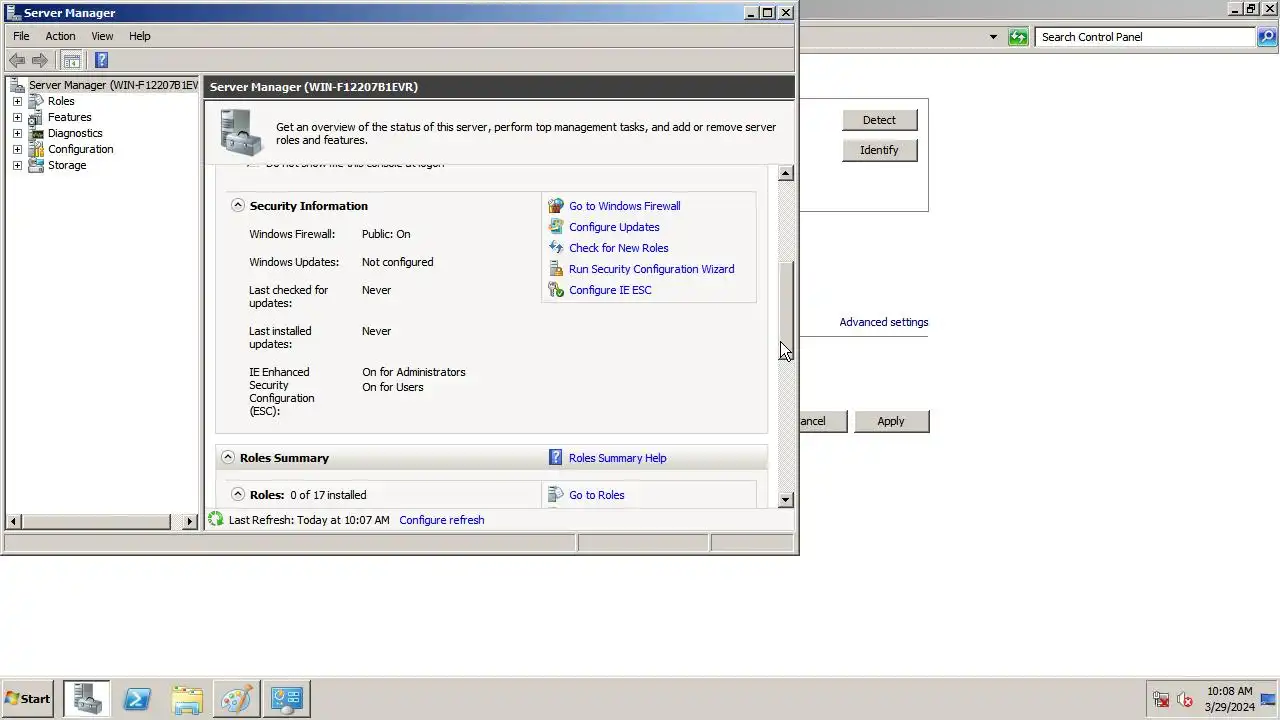Open the Action menu
This screenshot has height=720, width=1280.
tap(60, 36)
